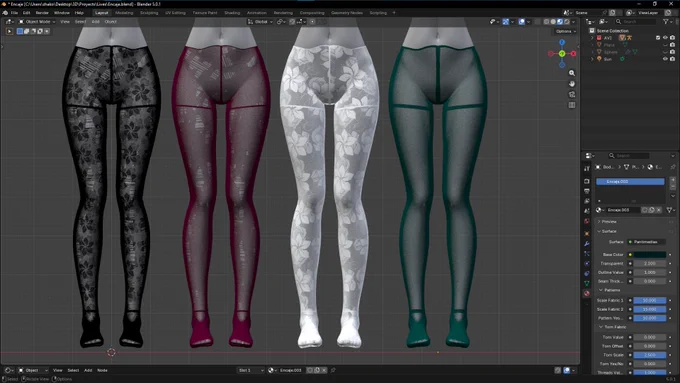
Task: Click the viewport zoom magnifier icon
Action: pyautogui.click(x=572, y=73)
